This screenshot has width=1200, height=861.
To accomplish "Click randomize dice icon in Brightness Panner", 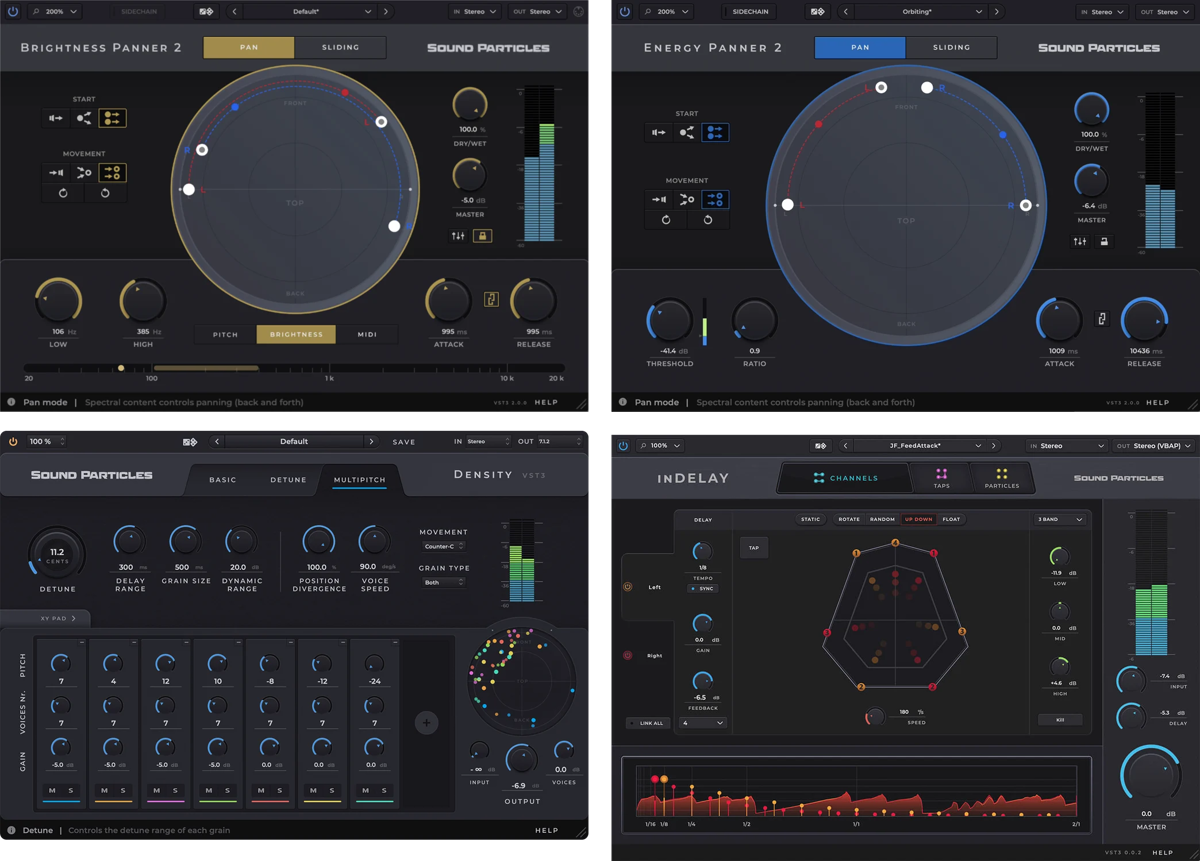I will coord(207,12).
